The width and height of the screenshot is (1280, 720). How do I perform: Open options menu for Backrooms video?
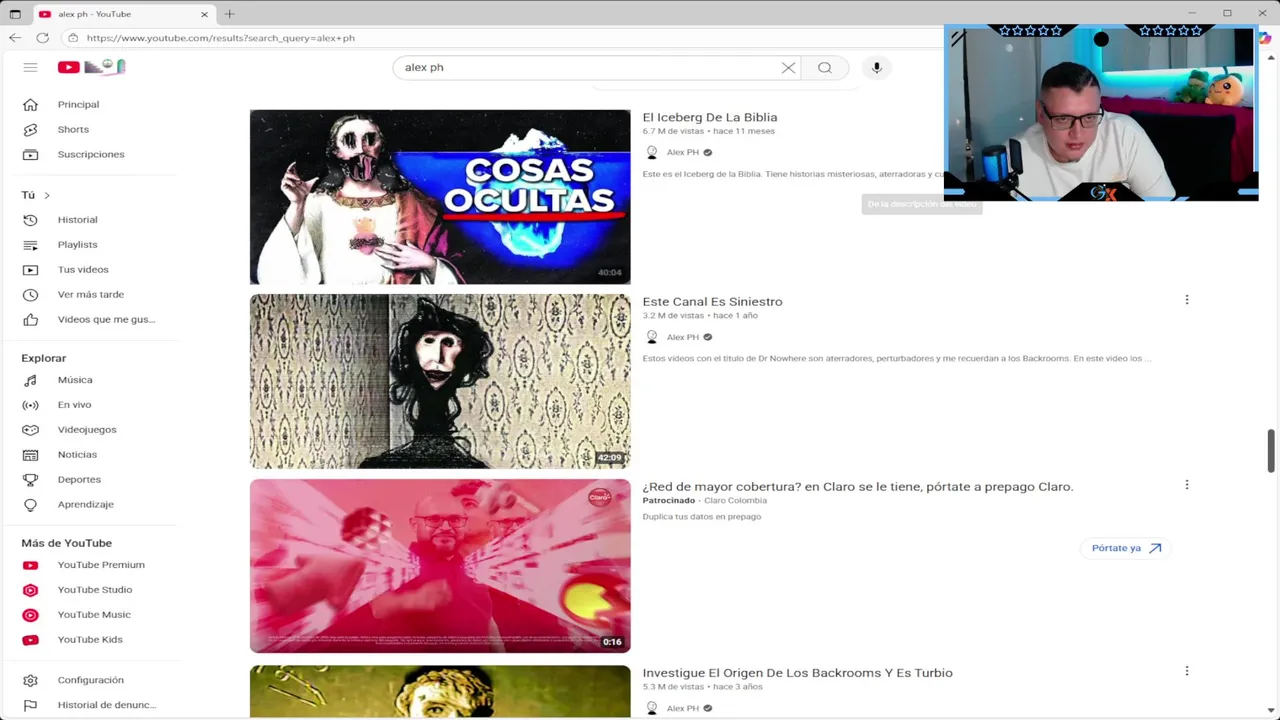coord(1187,671)
